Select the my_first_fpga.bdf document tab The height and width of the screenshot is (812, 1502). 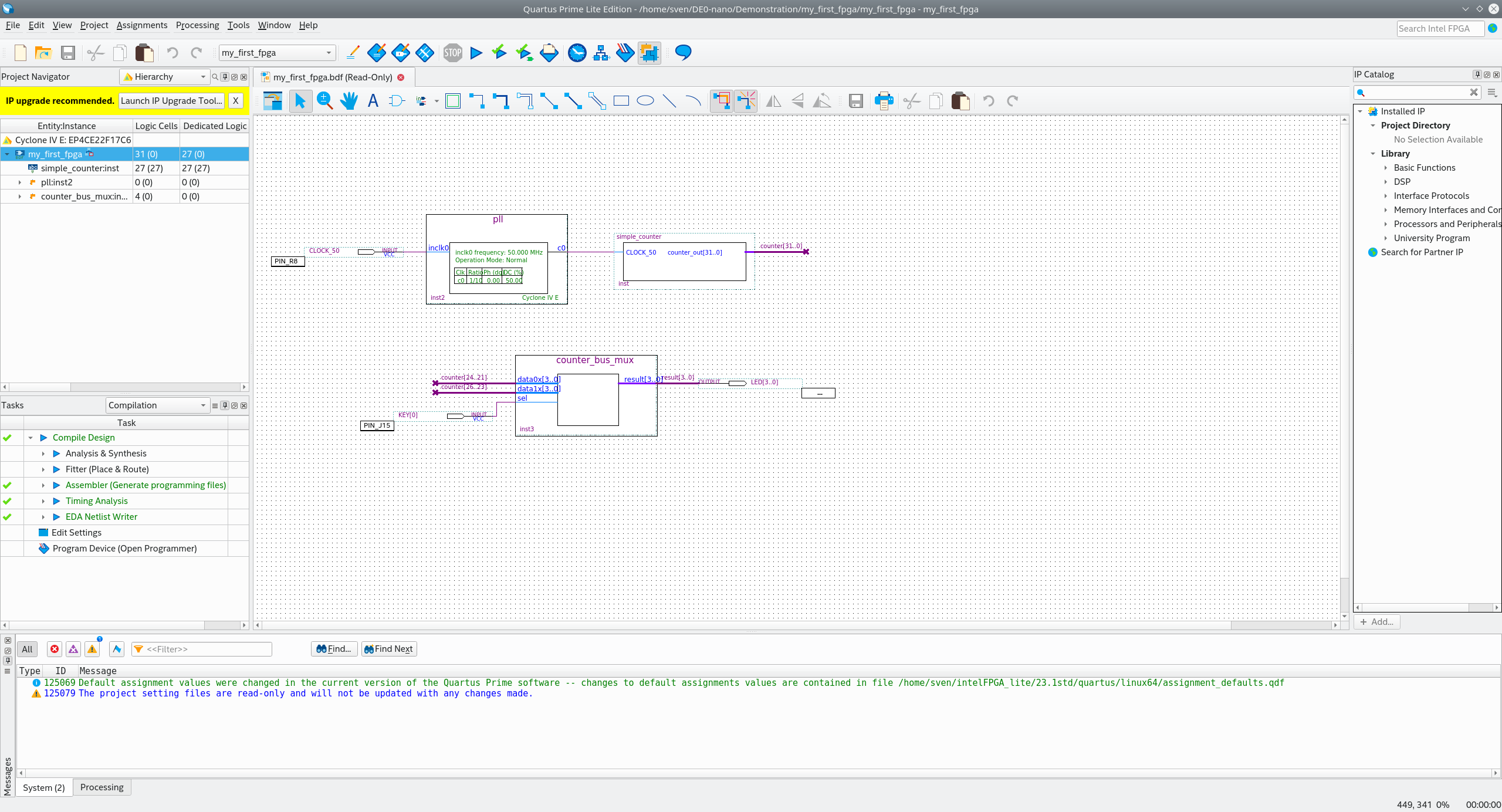(x=333, y=77)
